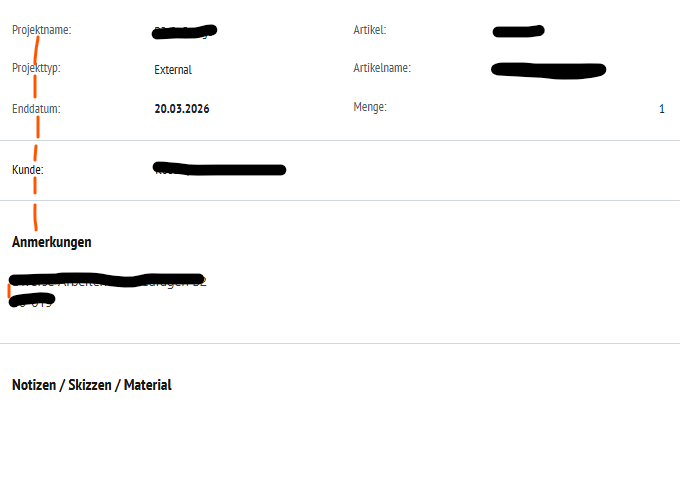Click the Anmerkungen heading
690x485 pixels.
[x=51, y=242]
